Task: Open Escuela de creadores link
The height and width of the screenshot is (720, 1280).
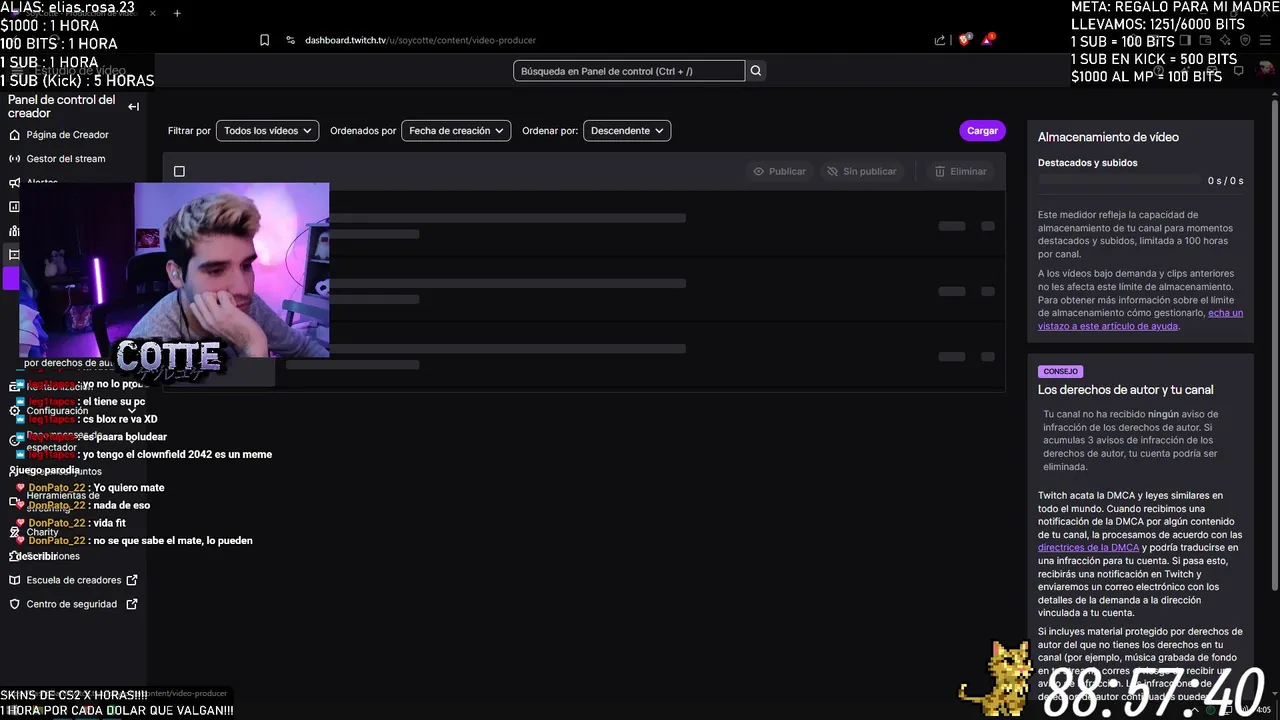Action: (x=74, y=580)
